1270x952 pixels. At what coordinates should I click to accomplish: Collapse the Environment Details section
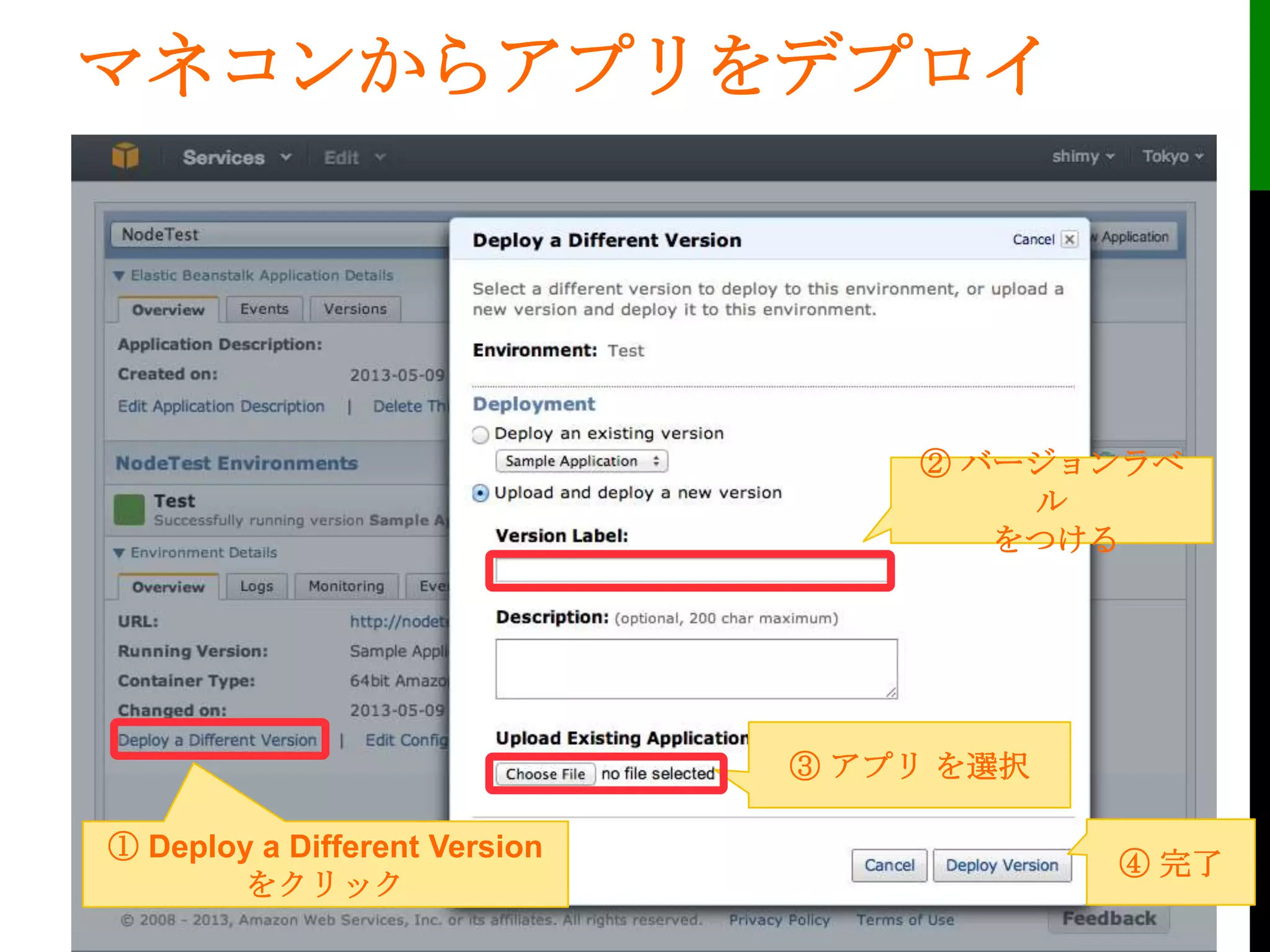[119, 553]
